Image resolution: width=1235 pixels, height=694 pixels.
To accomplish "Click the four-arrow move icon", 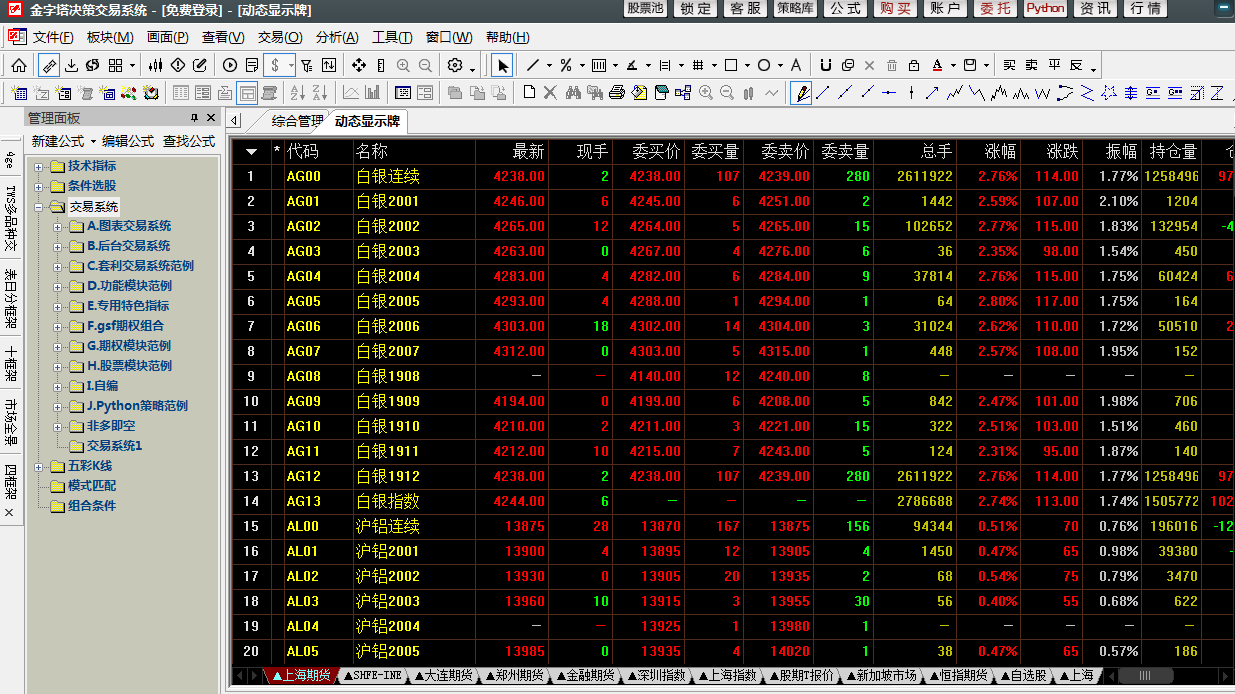I will click(x=358, y=65).
